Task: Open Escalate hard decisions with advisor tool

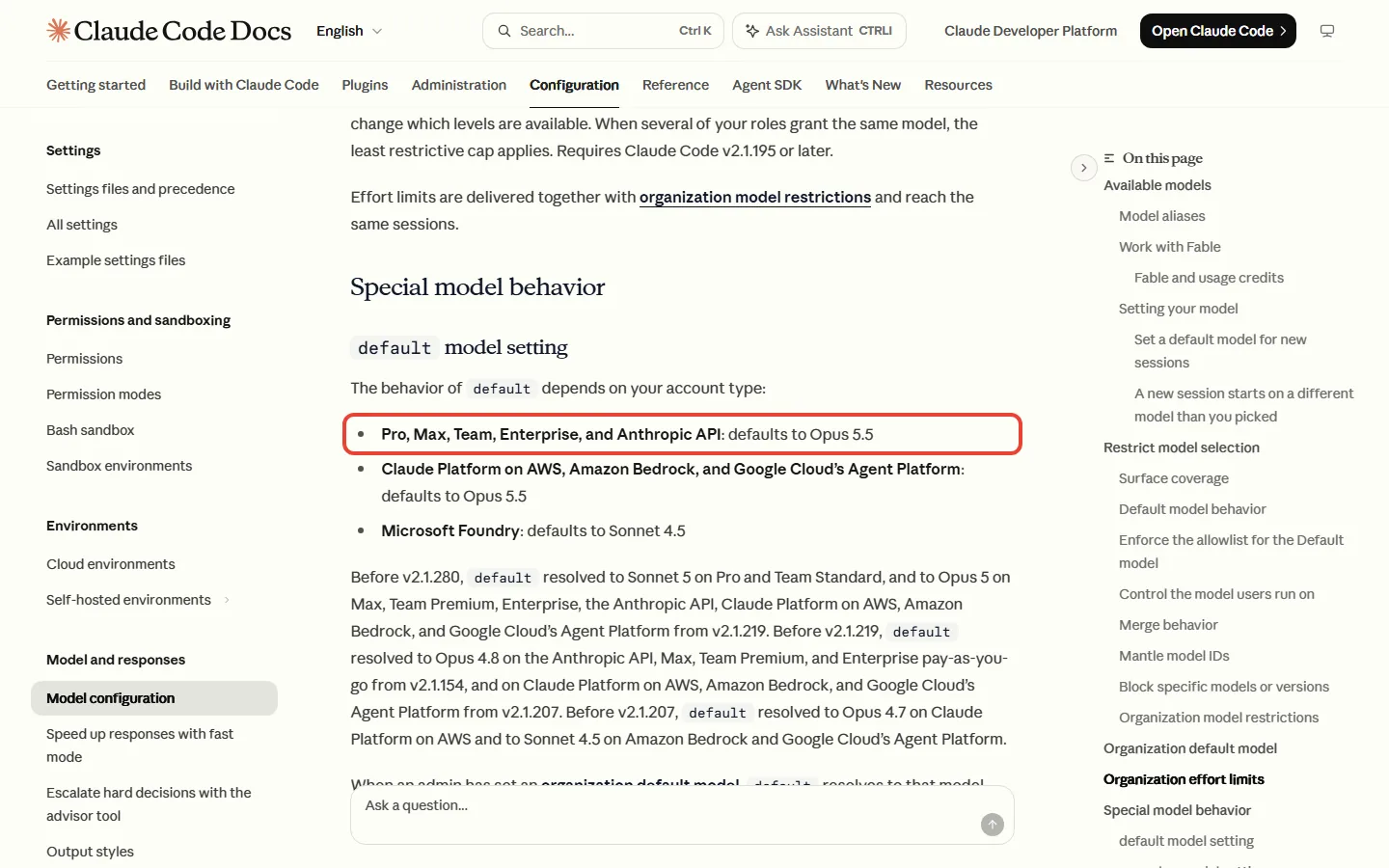Action: 149,804
